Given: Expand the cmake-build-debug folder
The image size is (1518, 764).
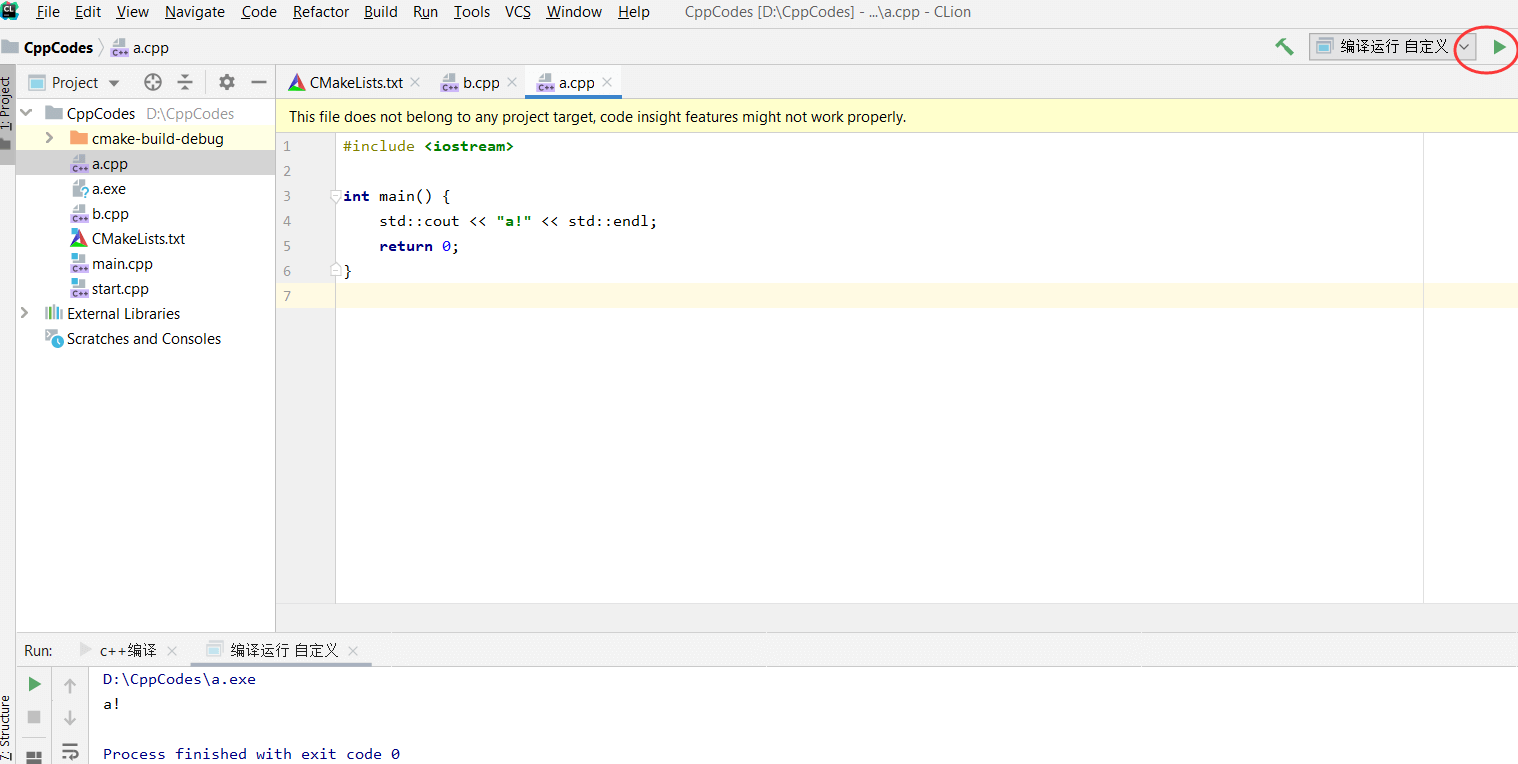Looking at the screenshot, I should (49, 139).
